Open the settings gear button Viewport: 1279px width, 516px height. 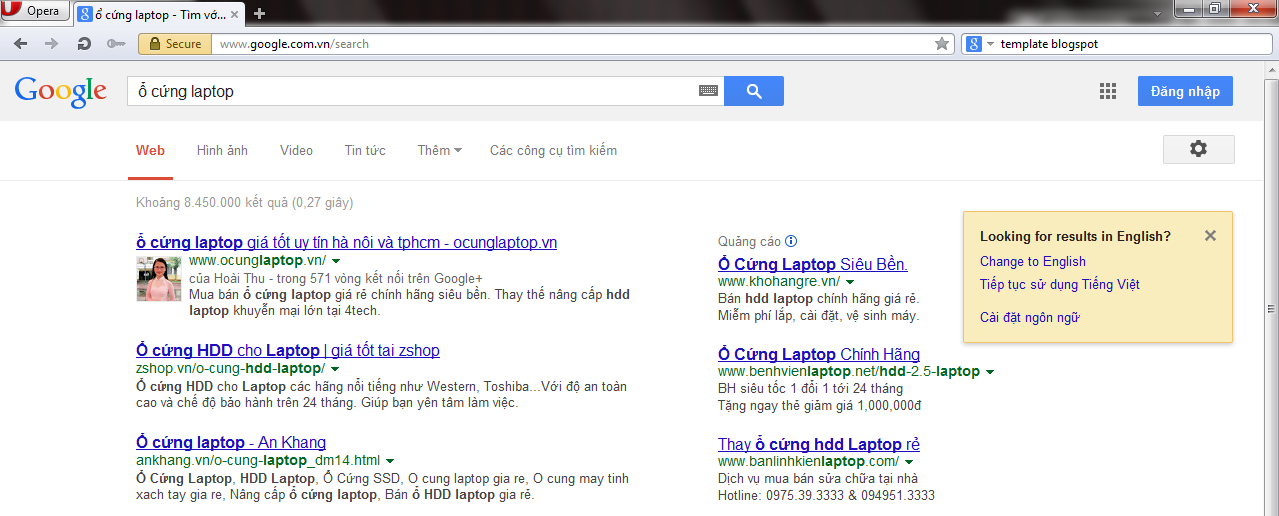coord(1198,149)
